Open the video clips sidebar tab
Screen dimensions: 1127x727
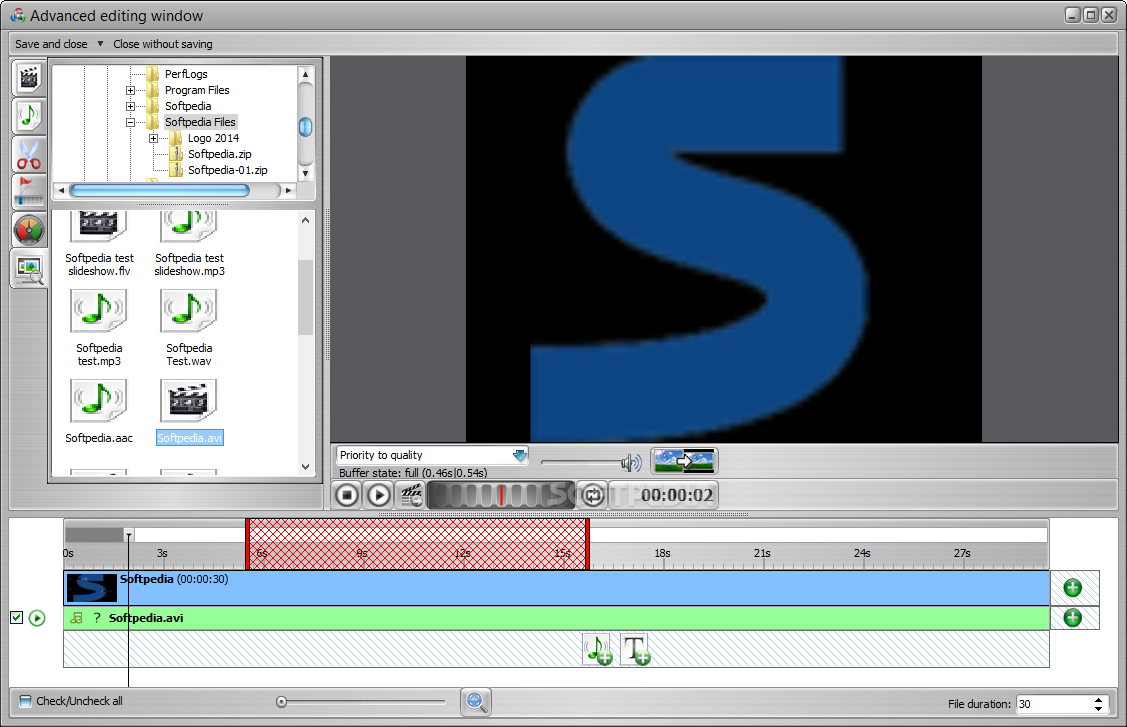(x=29, y=78)
